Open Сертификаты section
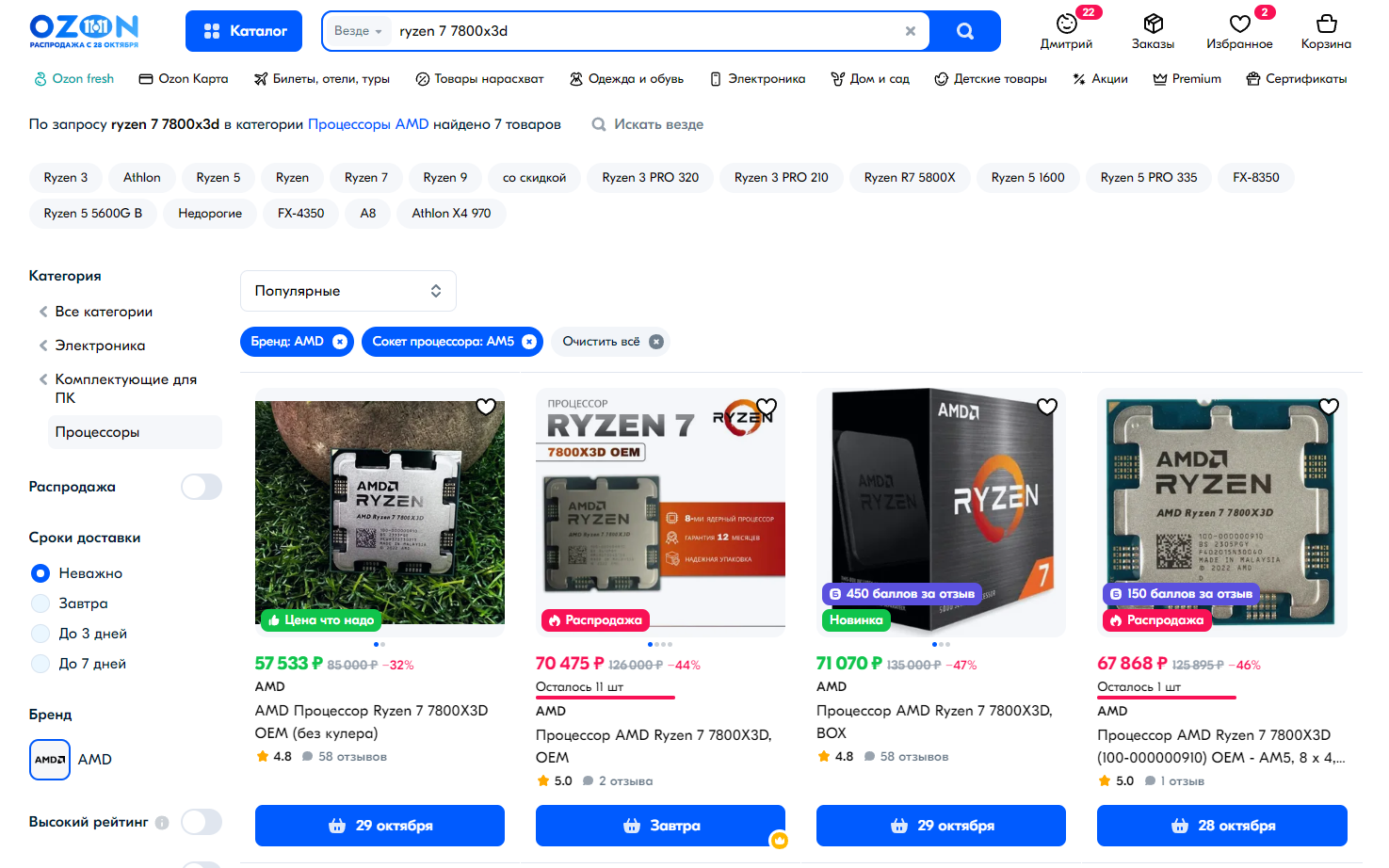The image size is (1389, 868). pyautogui.click(x=1296, y=79)
